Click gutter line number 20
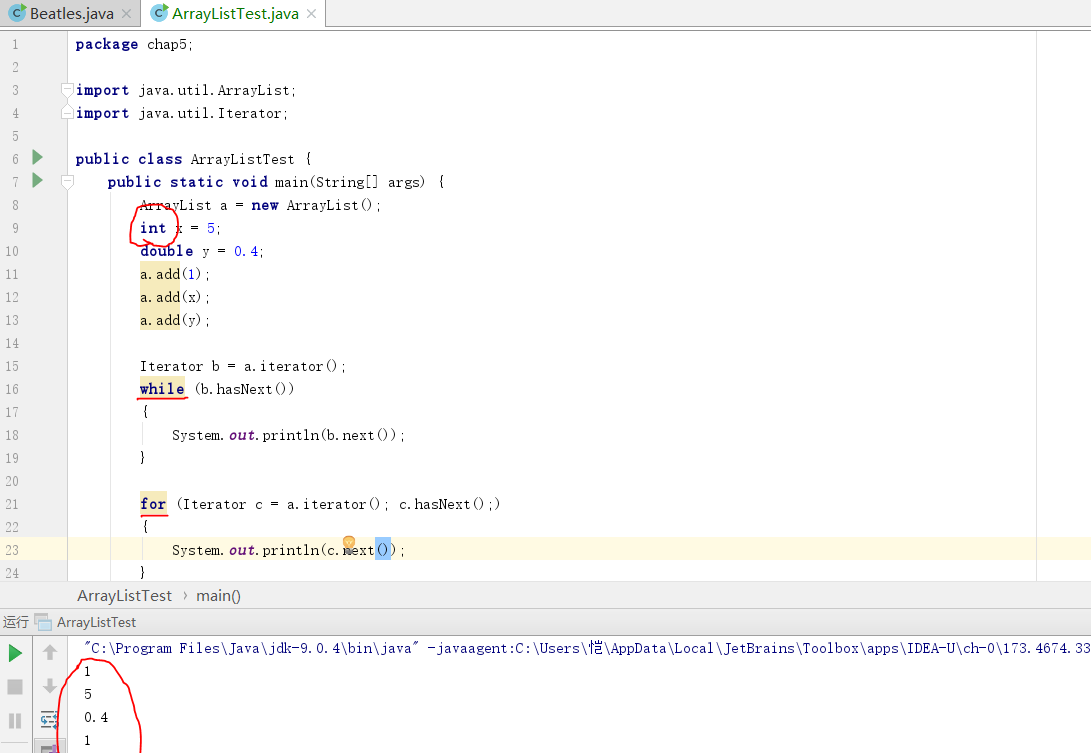 click(12, 481)
